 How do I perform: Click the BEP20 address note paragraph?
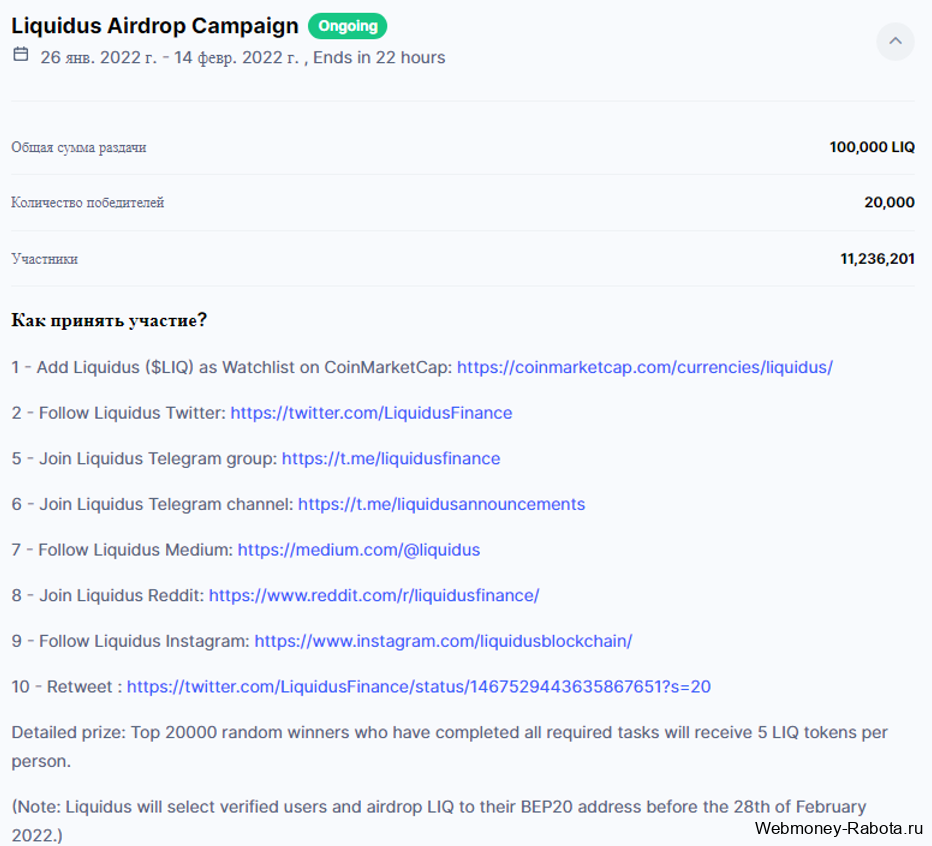[439, 821]
